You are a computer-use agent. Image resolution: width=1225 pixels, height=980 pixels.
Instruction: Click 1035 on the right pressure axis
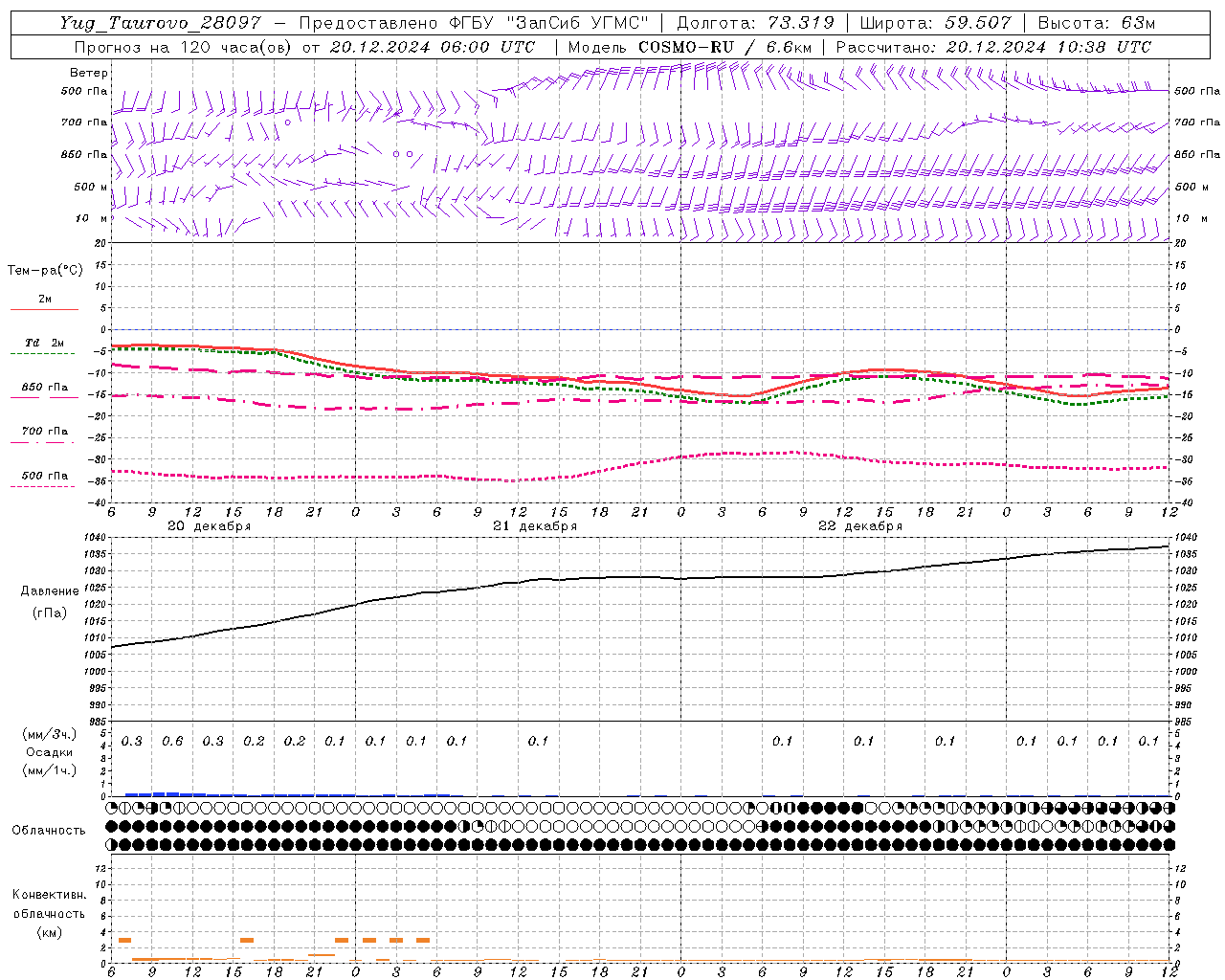tap(1186, 554)
